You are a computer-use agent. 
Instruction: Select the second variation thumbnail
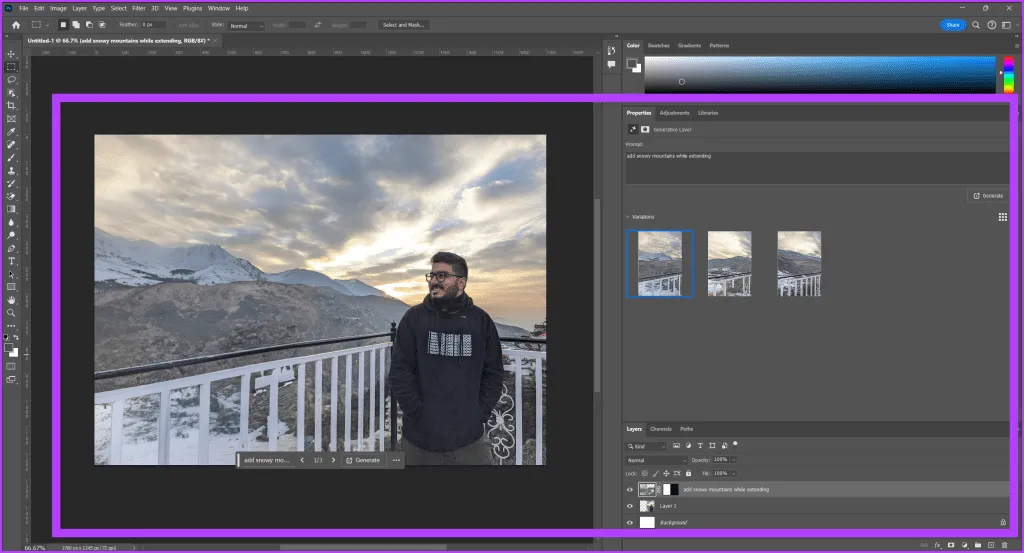coord(729,263)
